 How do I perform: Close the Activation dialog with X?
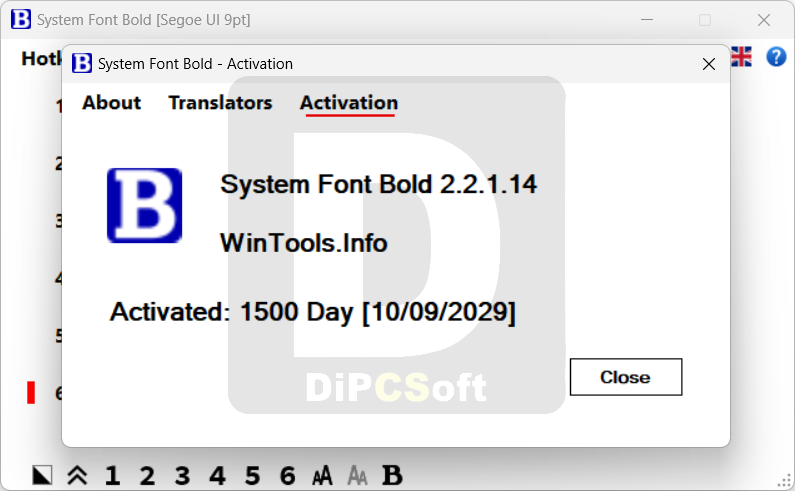click(709, 64)
